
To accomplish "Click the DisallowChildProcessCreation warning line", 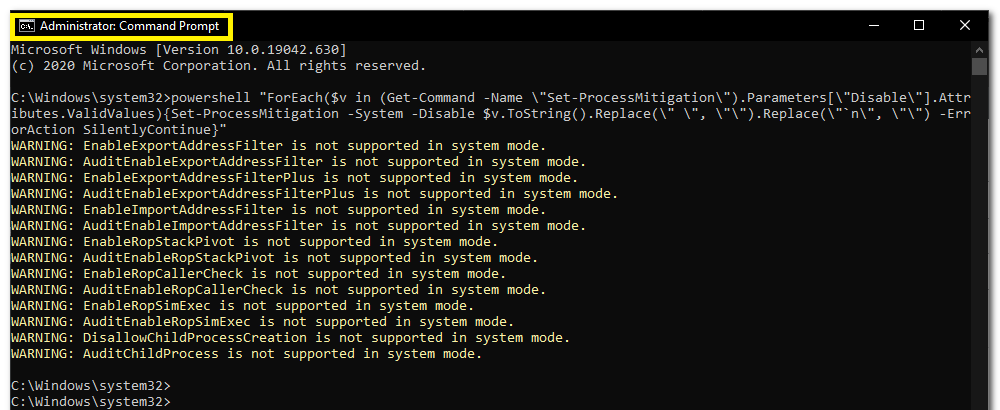I will (291, 337).
